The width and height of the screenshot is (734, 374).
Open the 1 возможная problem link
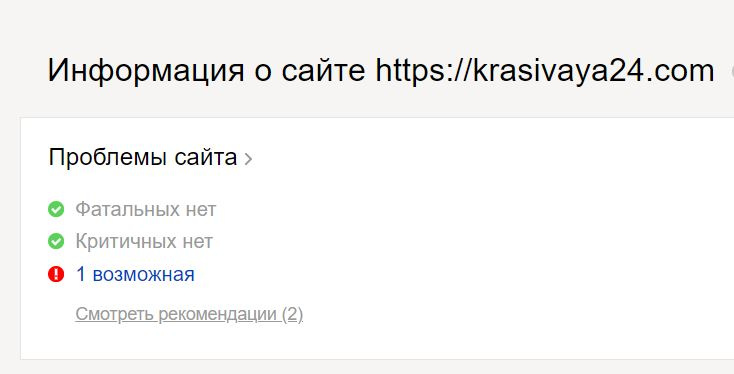[x=135, y=274]
